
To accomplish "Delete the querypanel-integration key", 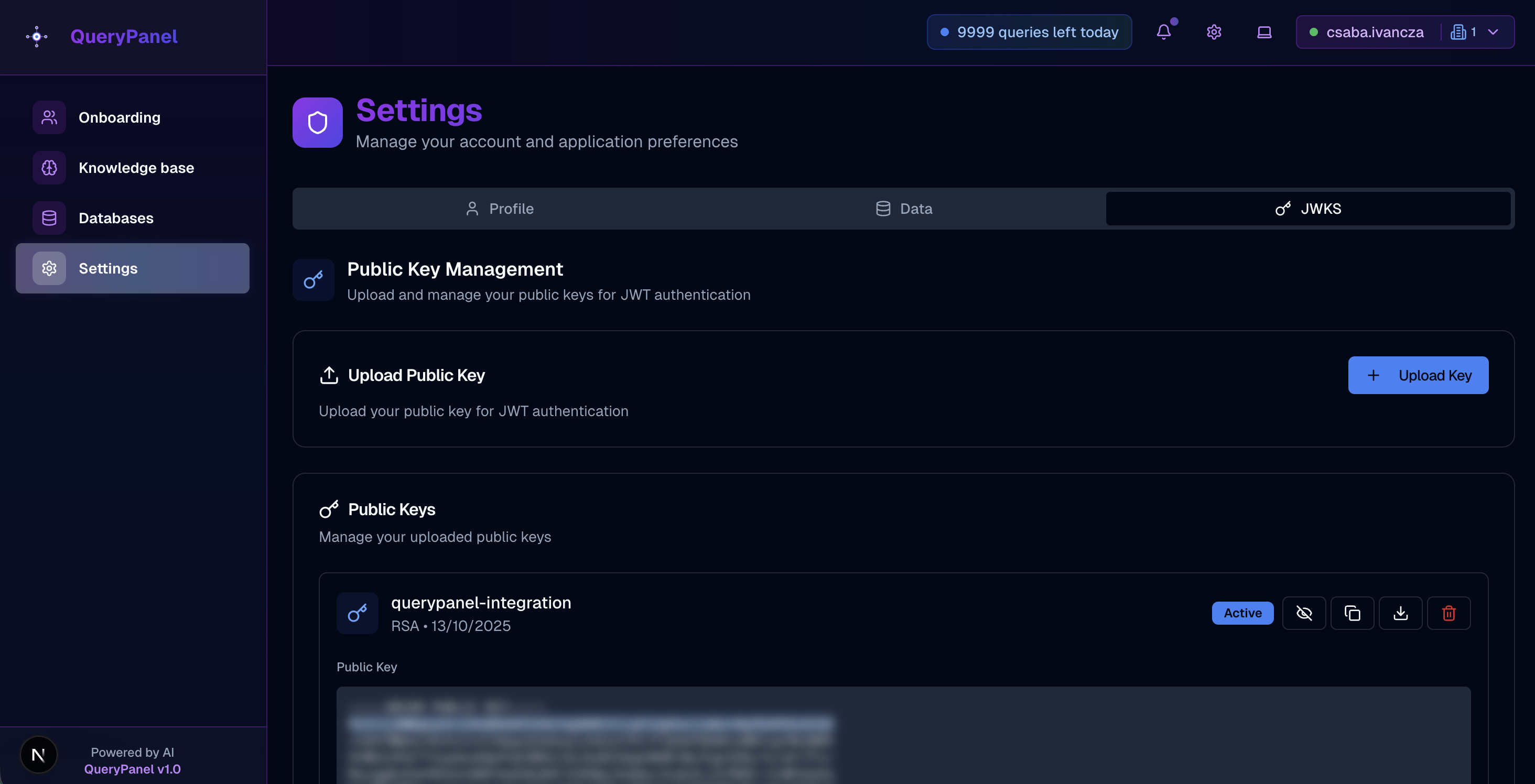I will pos(1448,613).
